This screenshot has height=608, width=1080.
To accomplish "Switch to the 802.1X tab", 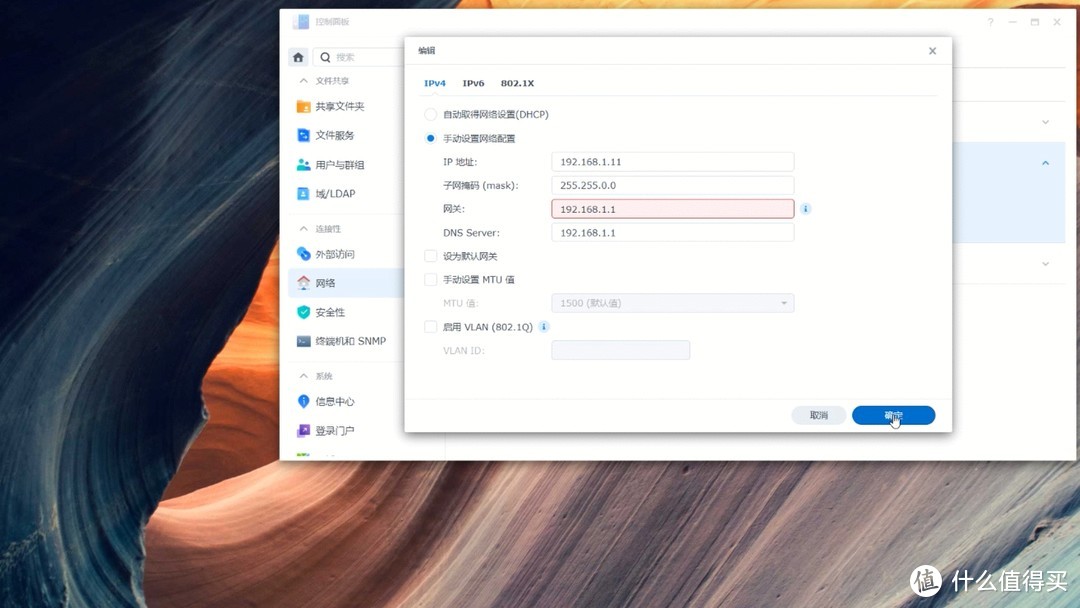I will [x=517, y=83].
